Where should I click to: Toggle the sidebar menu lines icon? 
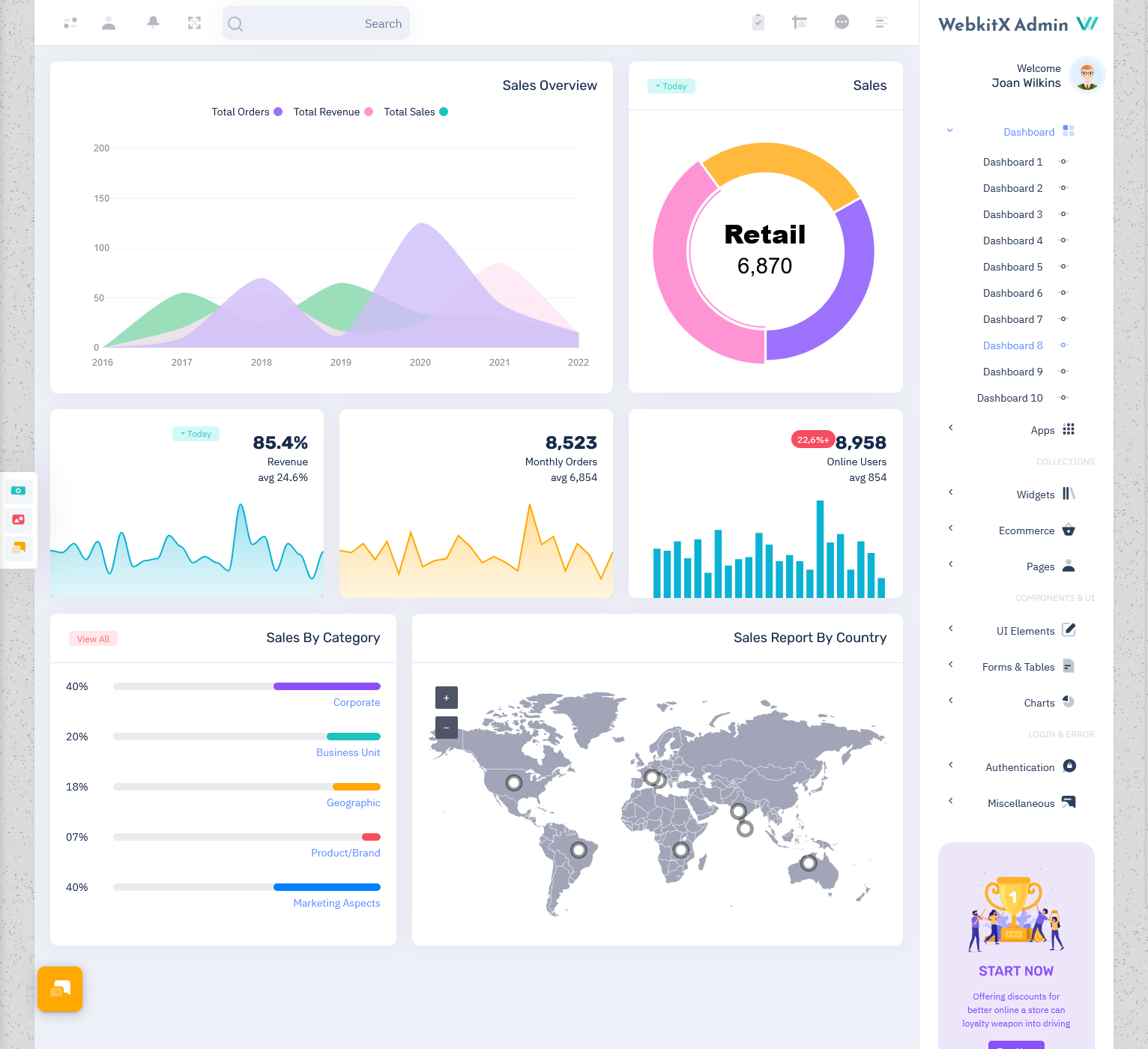882,22
